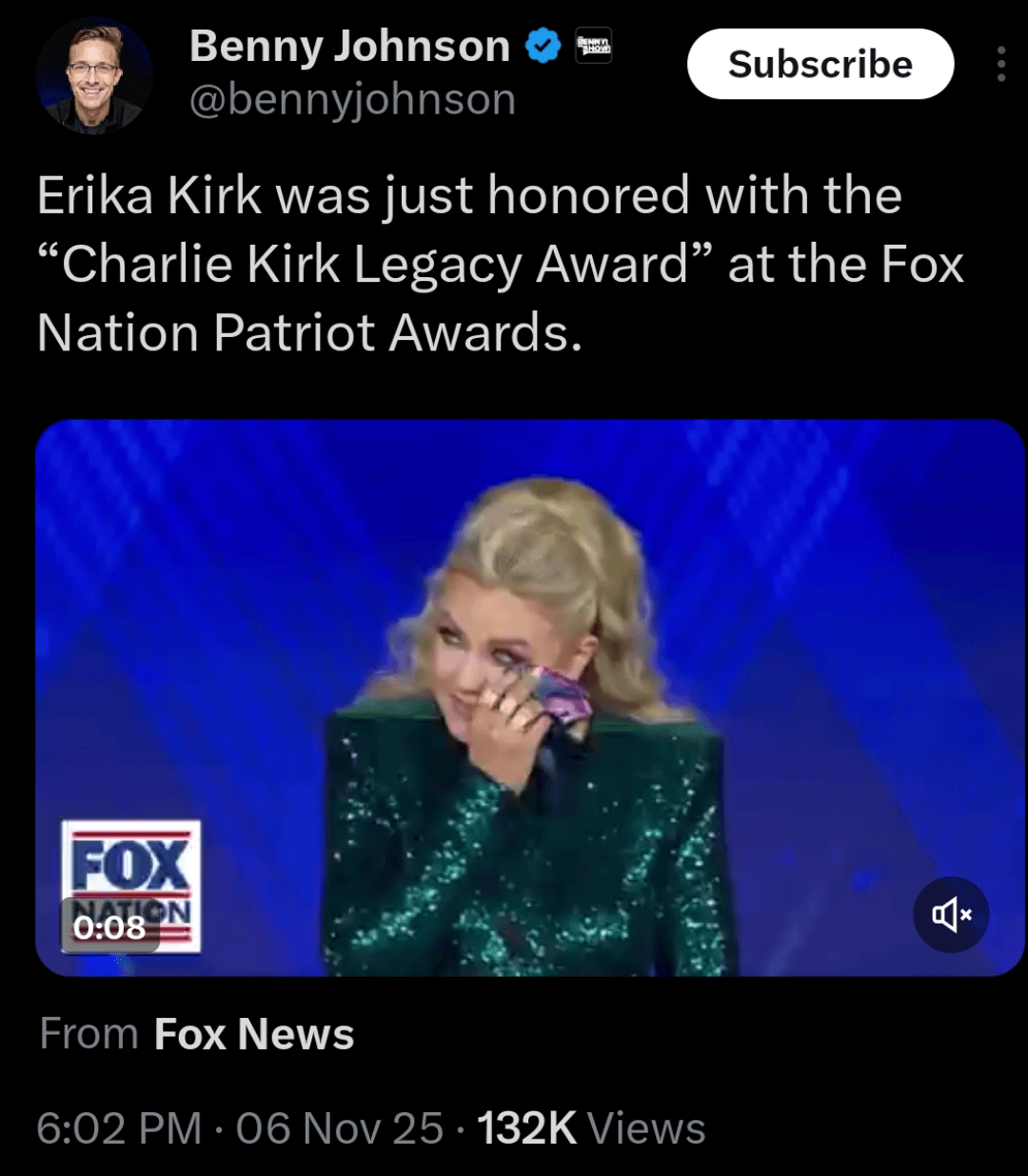Click the Subscribe button
This screenshot has width=1028, height=1176.
tap(820, 64)
